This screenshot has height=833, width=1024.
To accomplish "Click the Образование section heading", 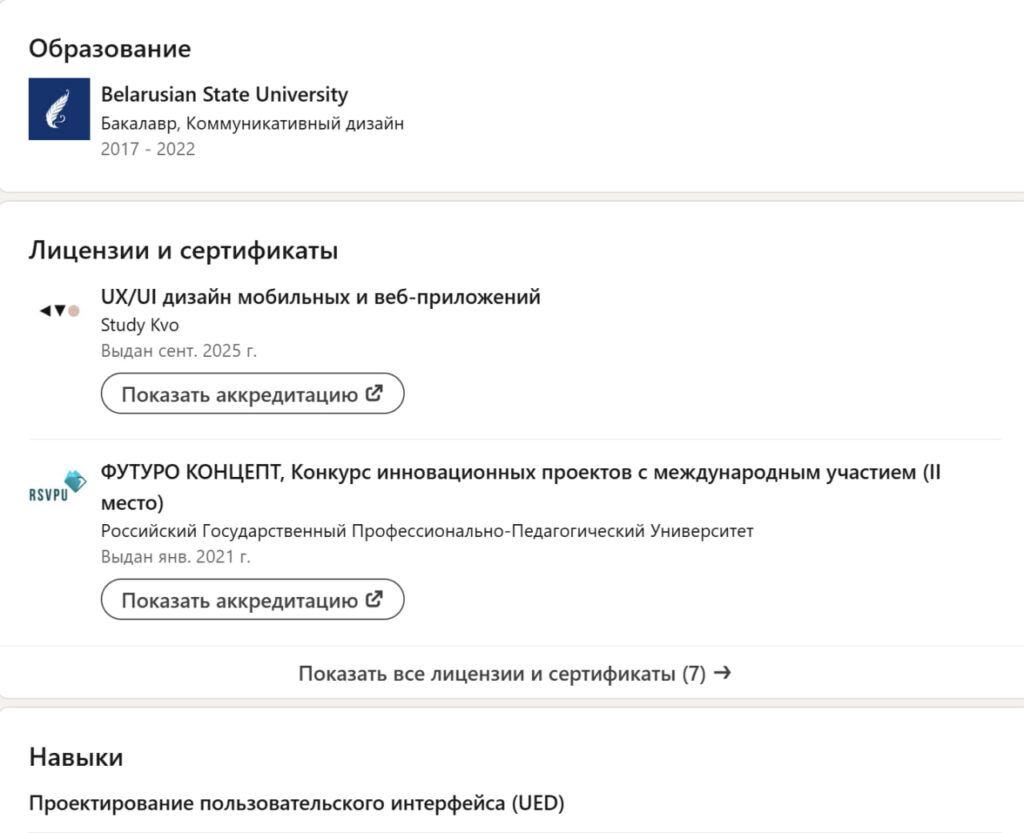I will (x=109, y=48).
